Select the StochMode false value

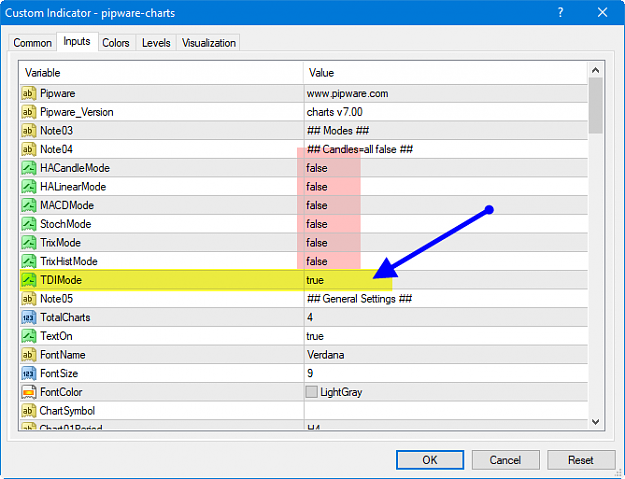pos(317,224)
